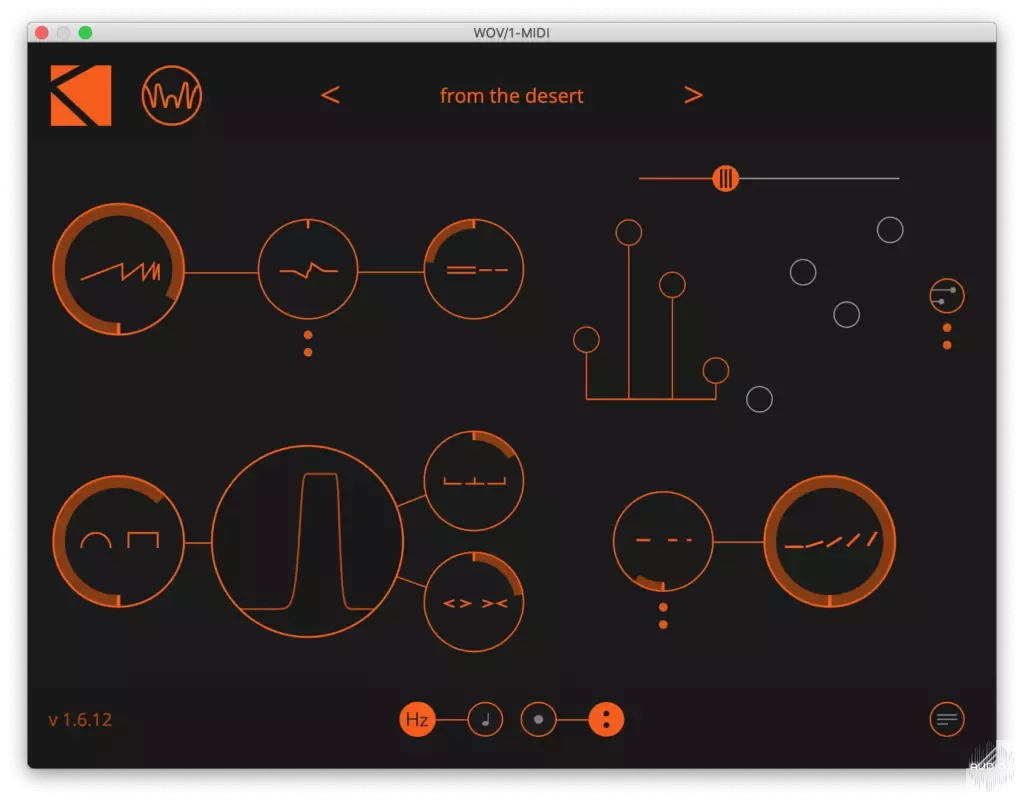Image resolution: width=1024 pixels, height=801 pixels.
Task: Click the bracket steps segments knob
Action: click(474, 480)
